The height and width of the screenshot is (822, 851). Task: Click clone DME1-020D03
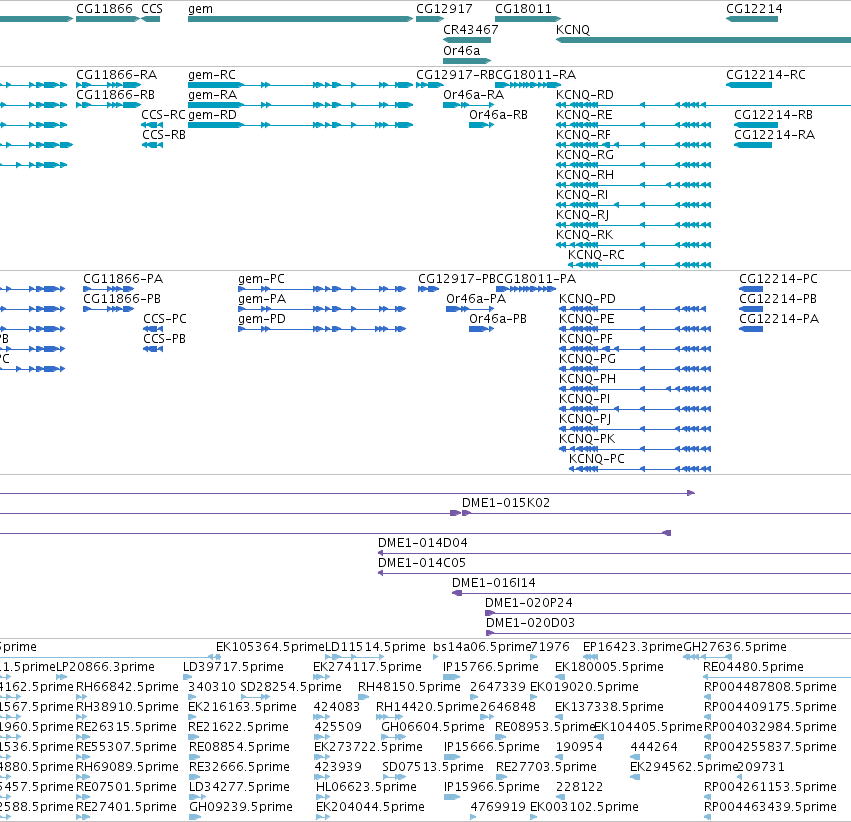(530, 623)
